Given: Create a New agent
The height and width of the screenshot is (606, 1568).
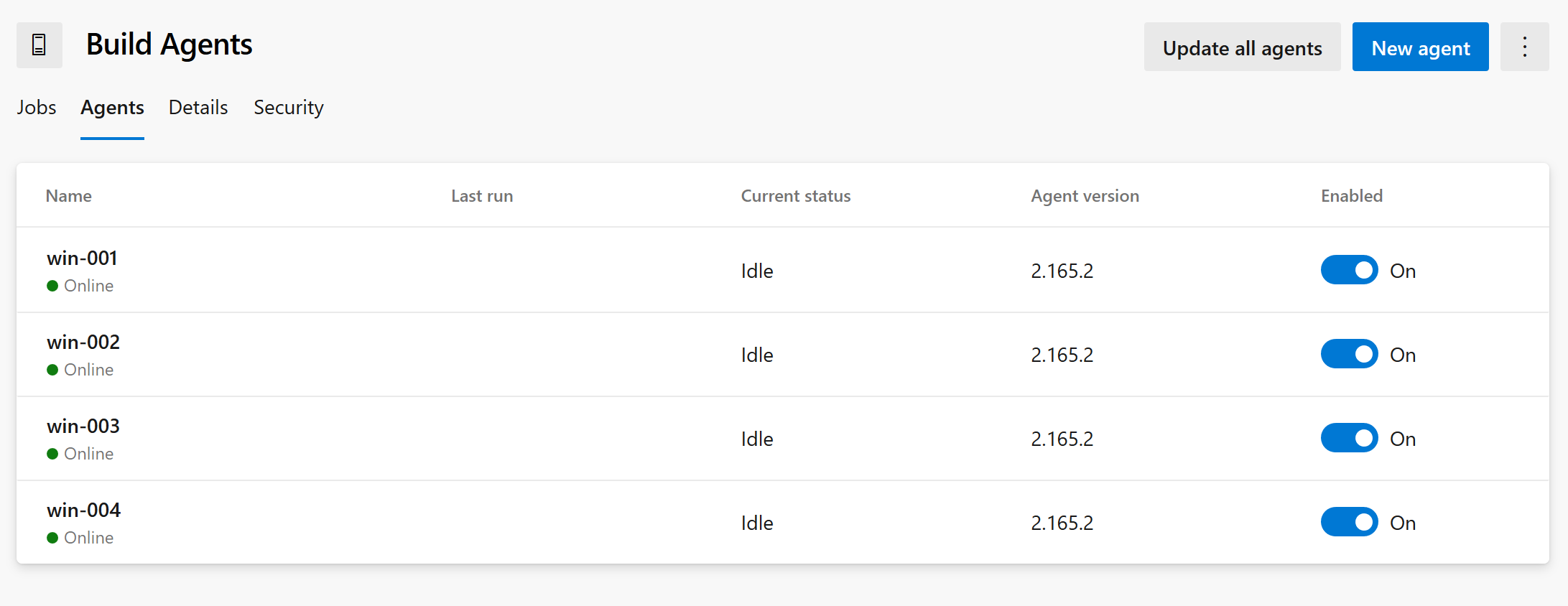Looking at the screenshot, I should pos(1420,47).
